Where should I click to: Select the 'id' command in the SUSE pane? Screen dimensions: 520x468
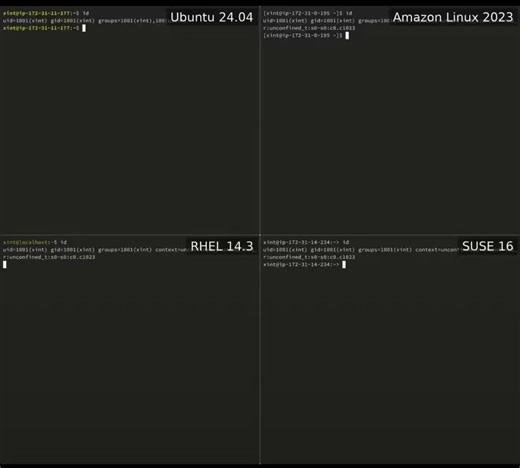(x=346, y=242)
